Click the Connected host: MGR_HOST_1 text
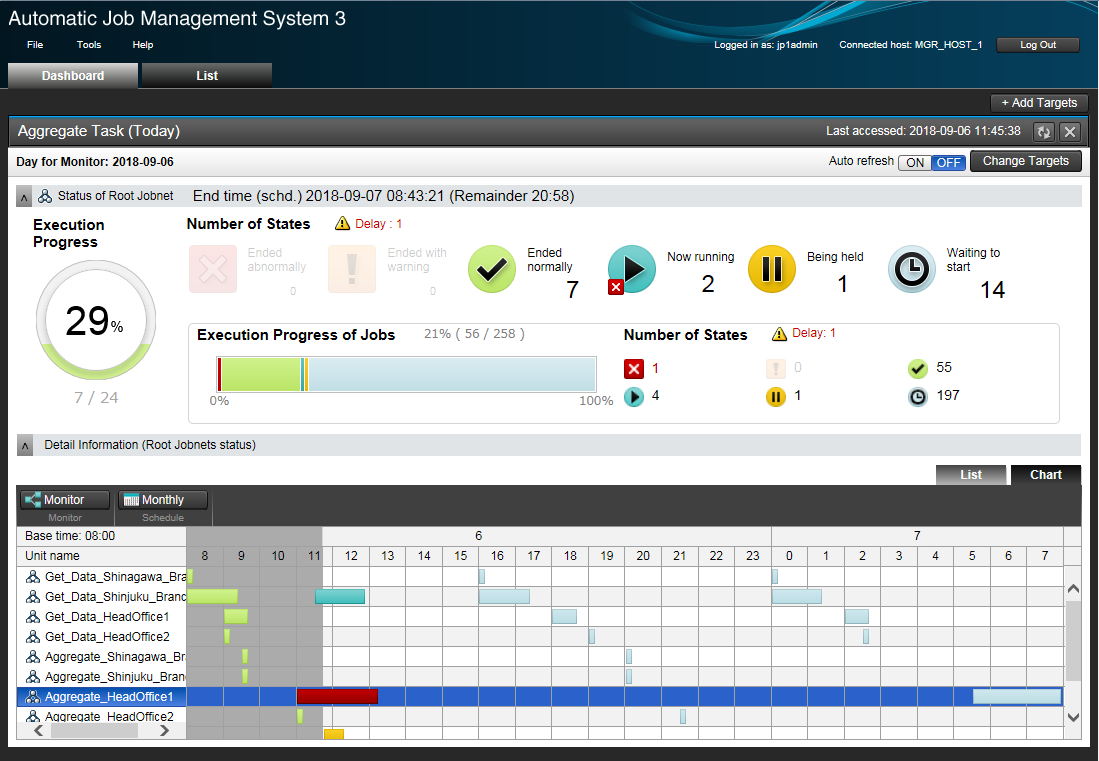Image resolution: width=1099 pixels, height=761 pixels. pyautogui.click(x=910, y=45)
